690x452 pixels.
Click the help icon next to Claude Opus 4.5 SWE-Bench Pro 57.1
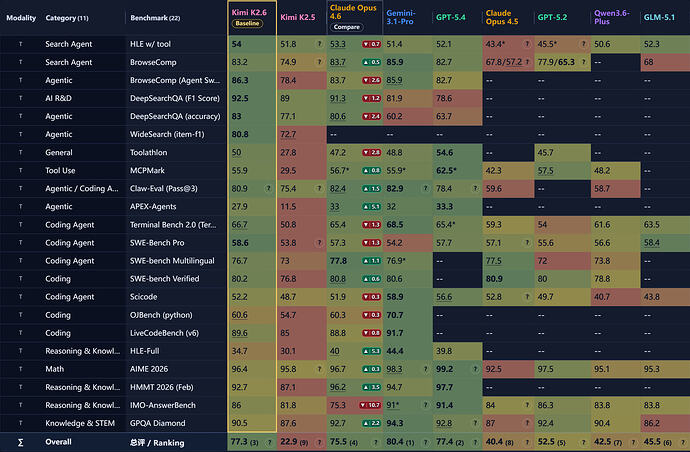tap(527, 243)
